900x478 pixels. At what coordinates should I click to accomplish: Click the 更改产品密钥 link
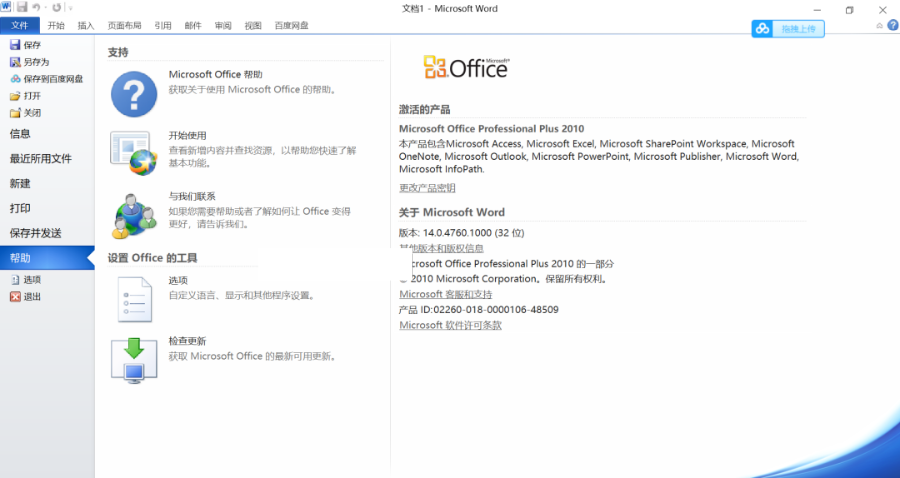click(x=427, y=188)
